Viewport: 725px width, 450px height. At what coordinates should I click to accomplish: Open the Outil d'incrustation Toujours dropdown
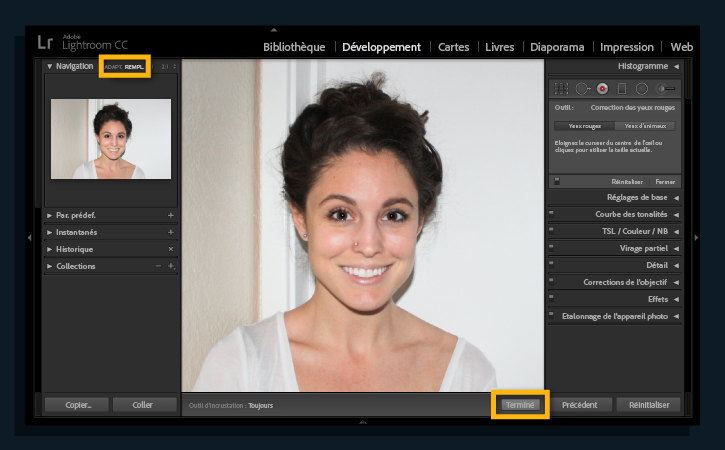(x=261, y=406)
